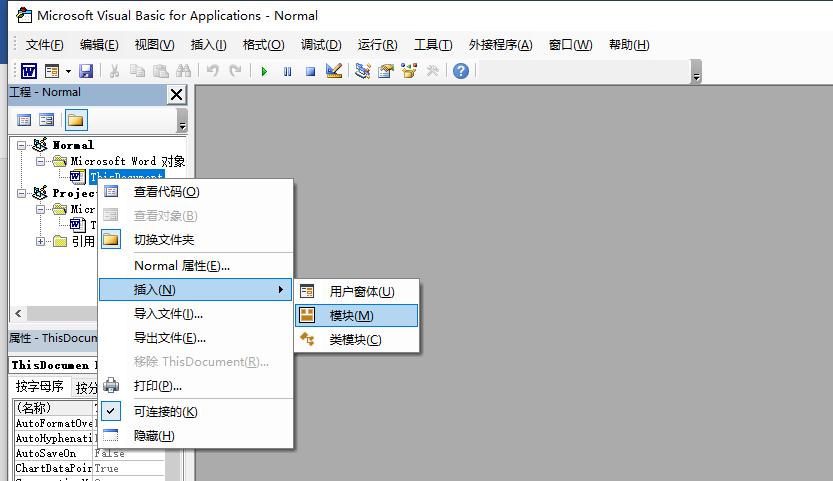Toggle Design Mode icon
833x481 pixels.
334,71
